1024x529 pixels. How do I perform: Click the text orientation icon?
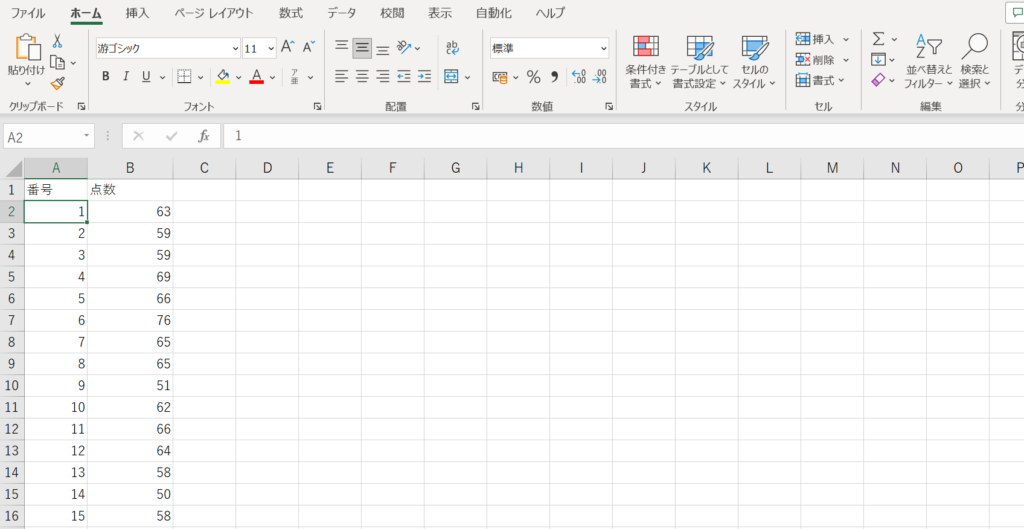pyautogui.click(x=405, y=47)
